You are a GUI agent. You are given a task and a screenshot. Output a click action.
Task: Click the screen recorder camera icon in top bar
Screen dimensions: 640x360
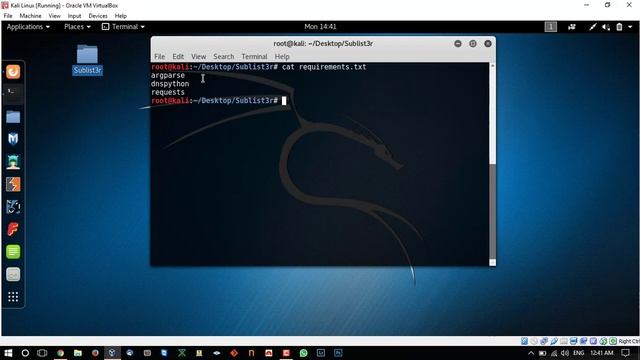pos(571,27)
